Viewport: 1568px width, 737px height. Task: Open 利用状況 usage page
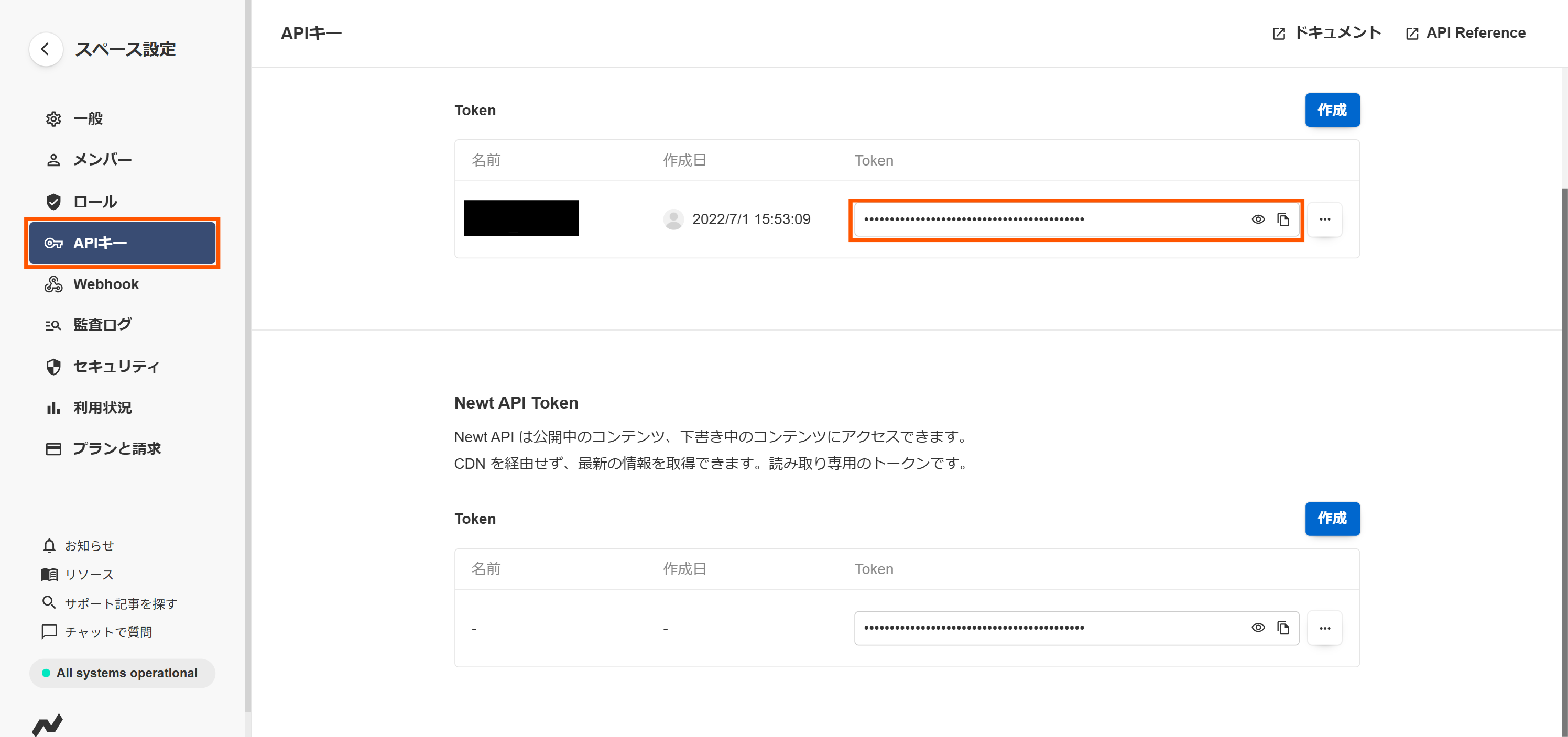coord(122,408)
